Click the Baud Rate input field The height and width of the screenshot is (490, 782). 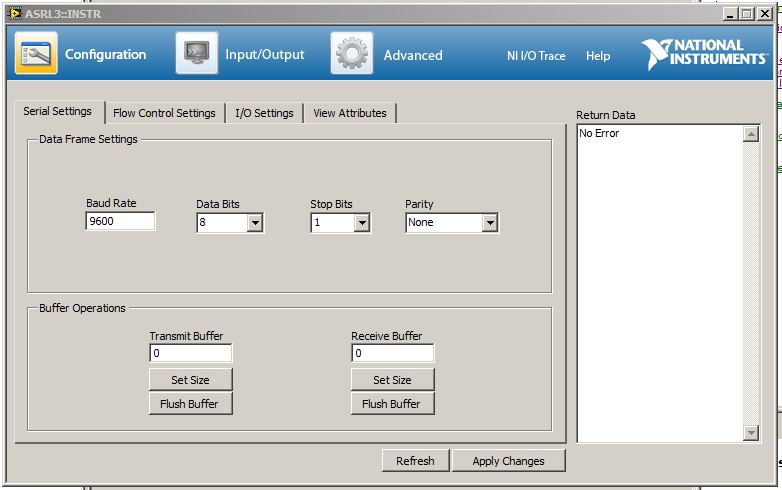click(x=120, y=221)
